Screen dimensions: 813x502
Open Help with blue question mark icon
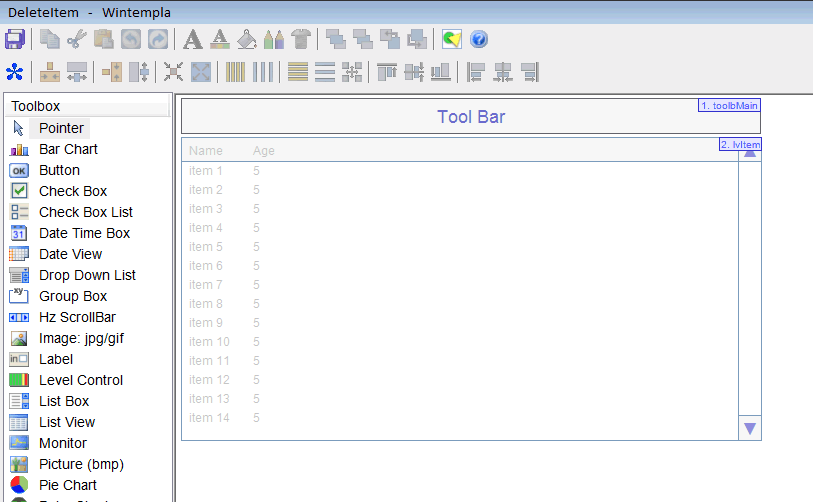pyautogui.click(x=479, y=39)
